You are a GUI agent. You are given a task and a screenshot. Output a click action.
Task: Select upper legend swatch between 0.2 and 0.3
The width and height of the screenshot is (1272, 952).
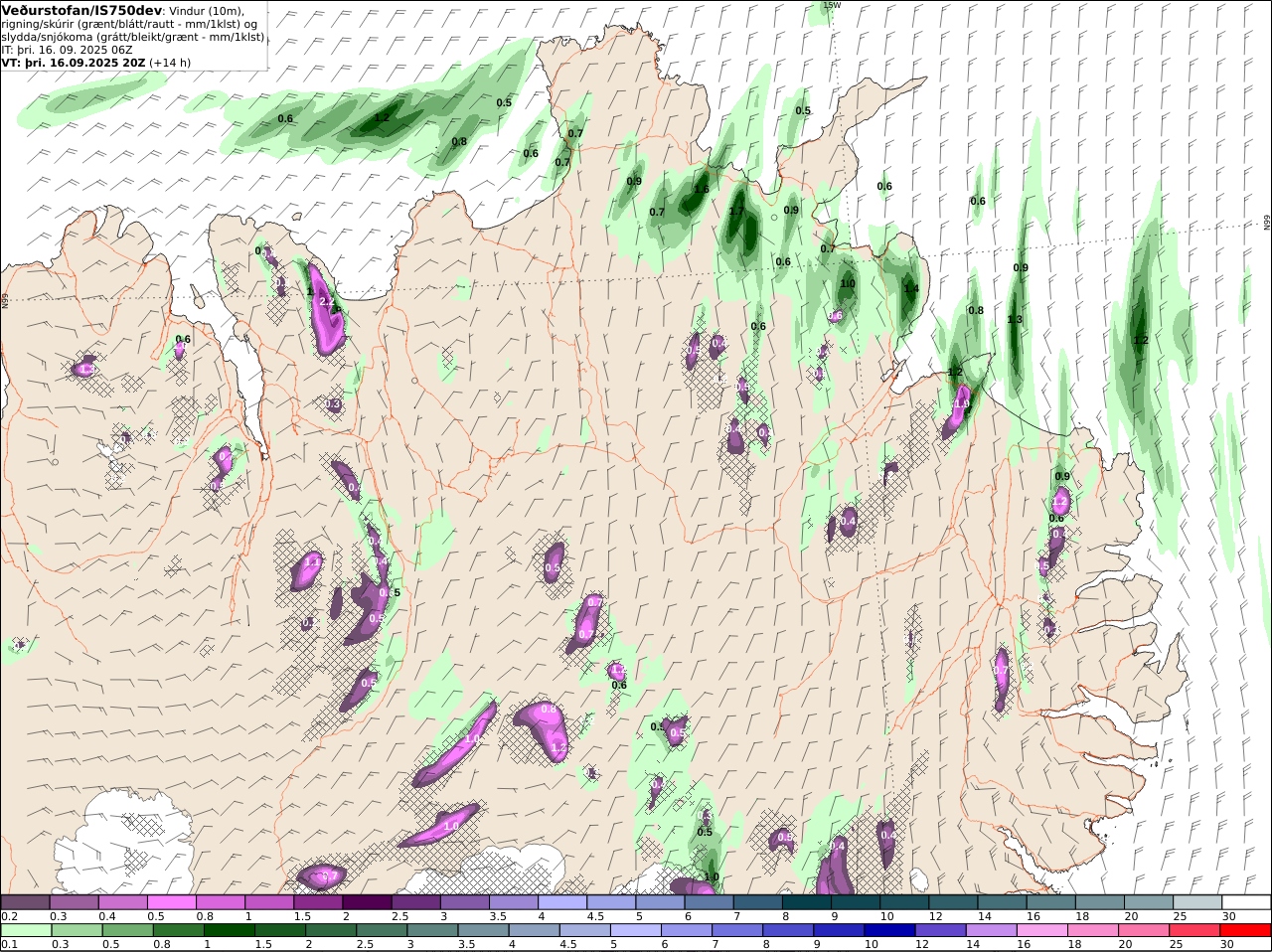(25, 902)
